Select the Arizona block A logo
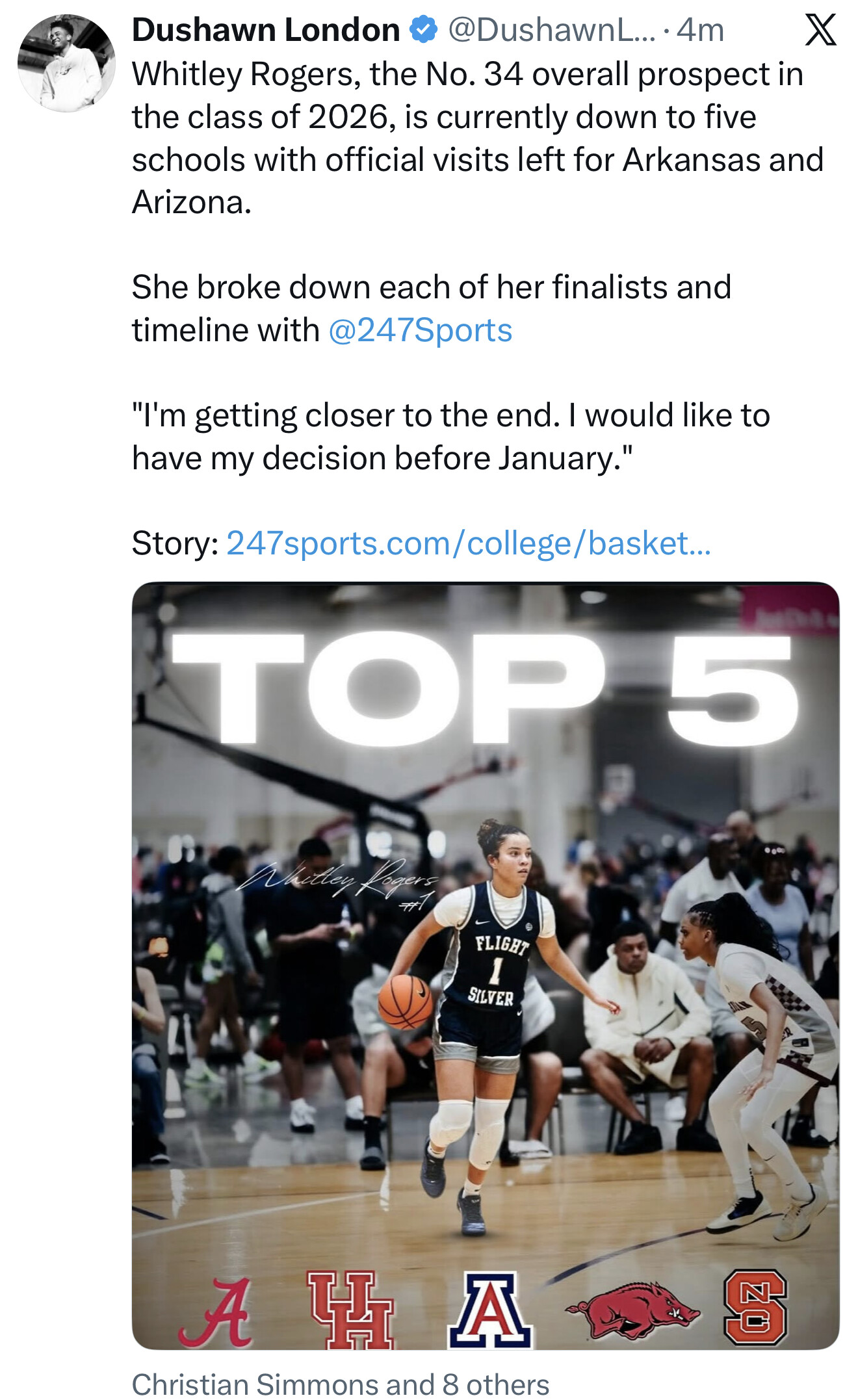Viewport: 858px width, 1400px height. pos(489,1309)
